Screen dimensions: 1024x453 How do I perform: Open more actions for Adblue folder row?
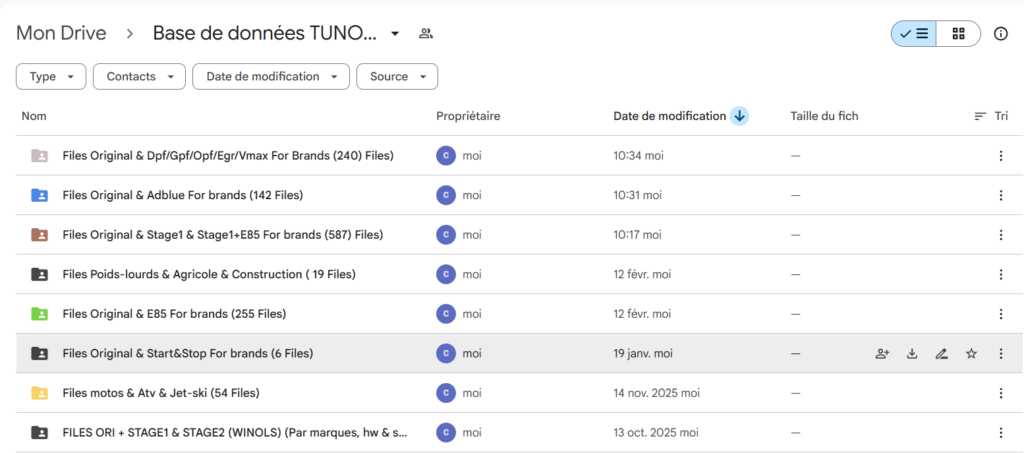coord(1001,195)
